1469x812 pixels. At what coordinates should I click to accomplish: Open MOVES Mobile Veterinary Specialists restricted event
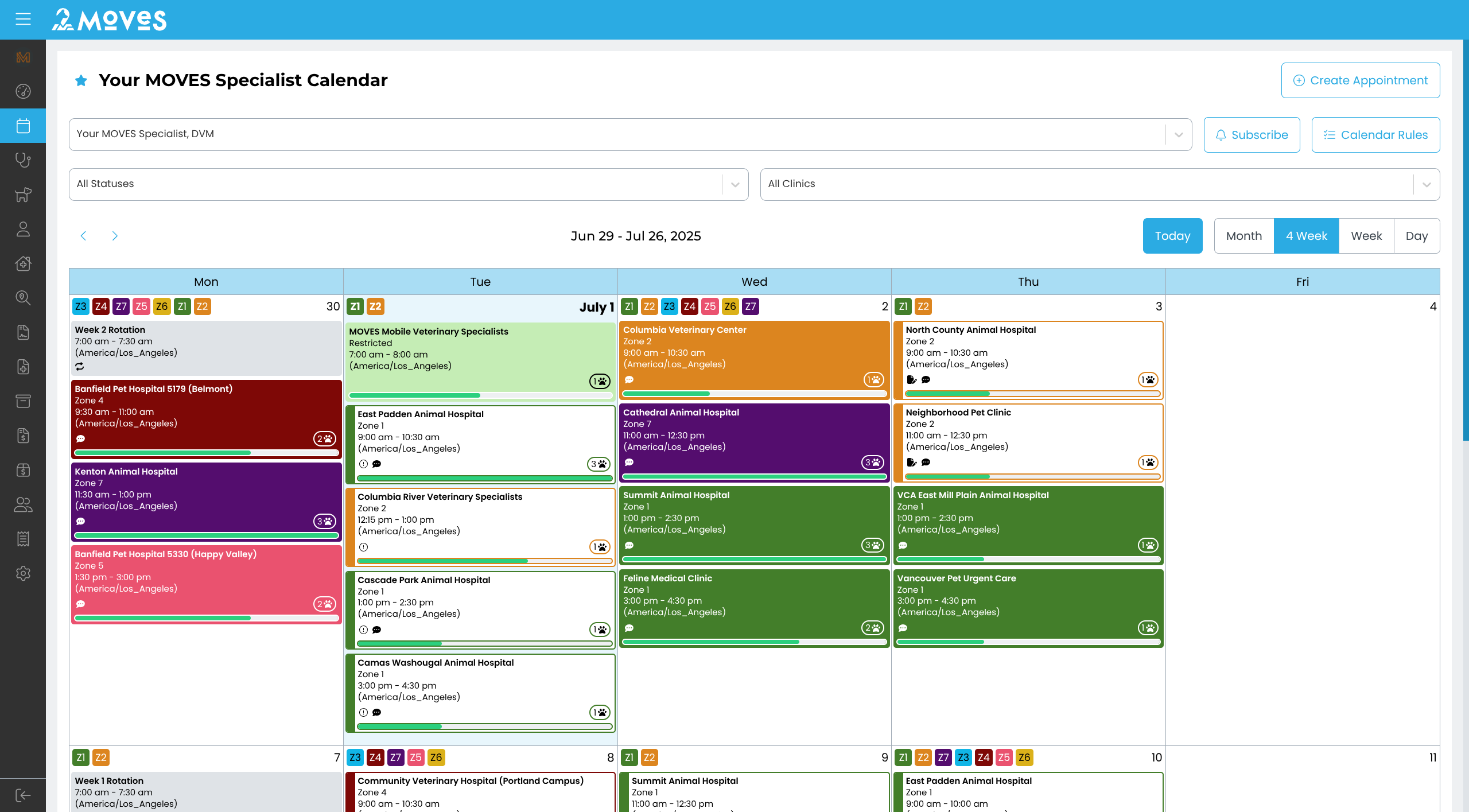(x=481, y=362)
